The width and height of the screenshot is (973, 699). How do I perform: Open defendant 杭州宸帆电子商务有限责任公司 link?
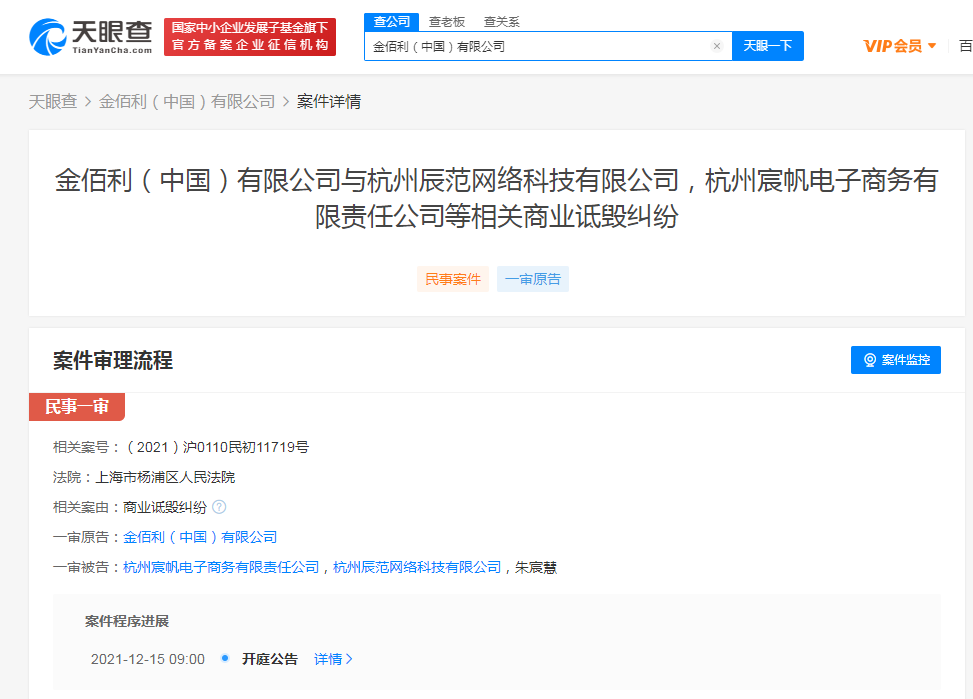coord(221,567)
